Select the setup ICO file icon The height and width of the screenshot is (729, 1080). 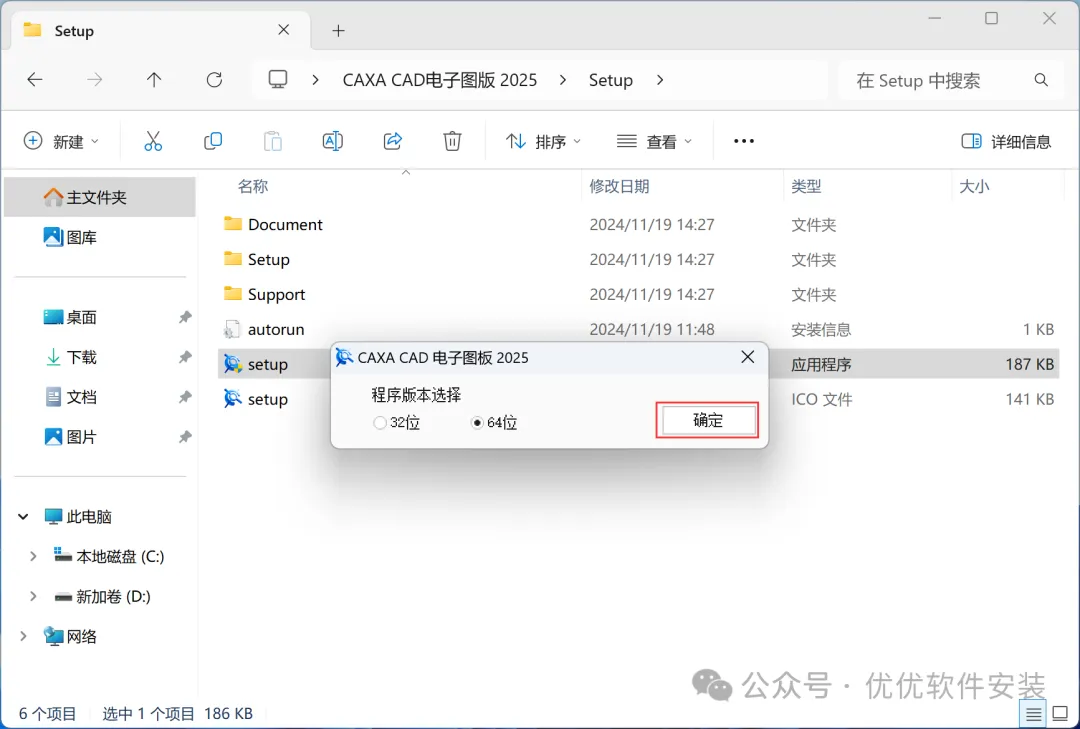tap(233, 398)
